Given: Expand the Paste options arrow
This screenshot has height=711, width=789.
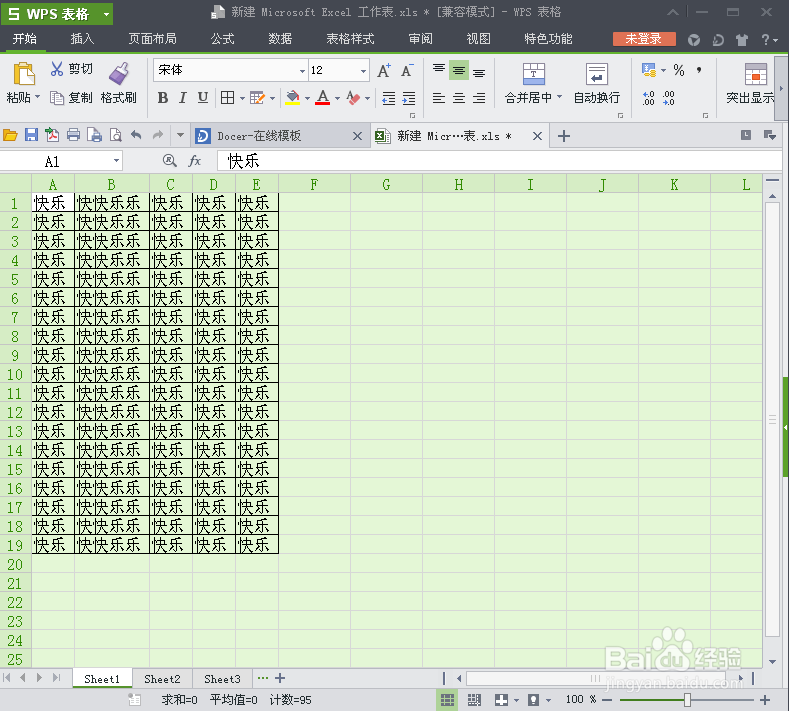Looking at the screenshot, I should 37,97.
